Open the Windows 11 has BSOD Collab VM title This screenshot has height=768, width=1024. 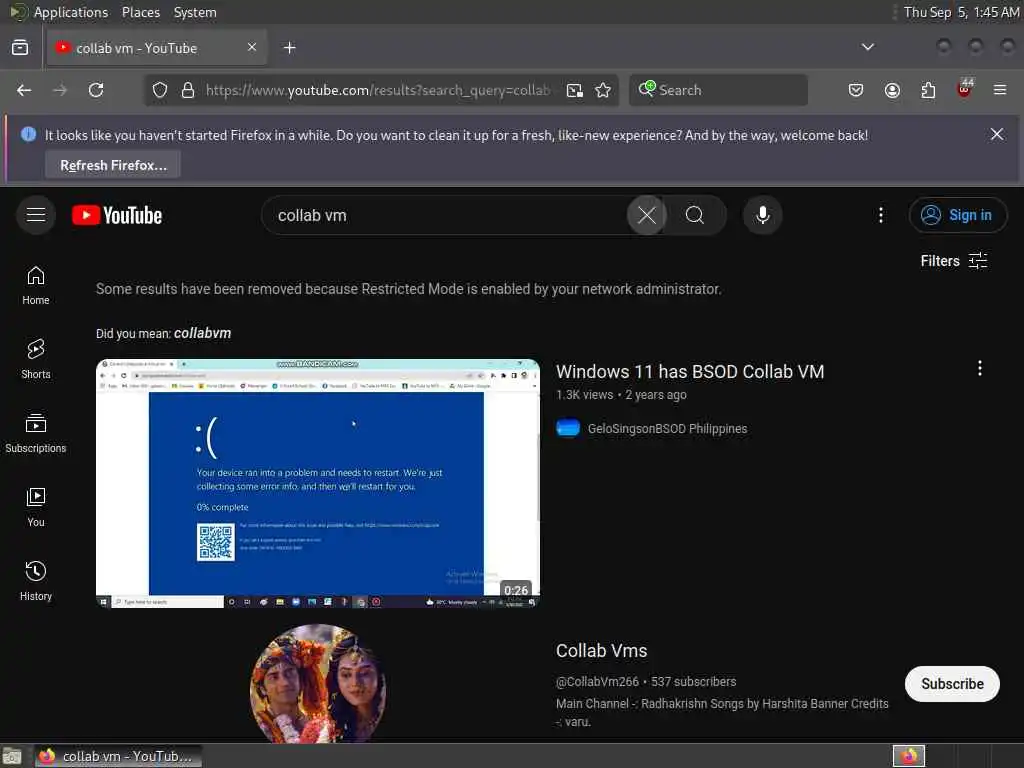tap(690, 372)
